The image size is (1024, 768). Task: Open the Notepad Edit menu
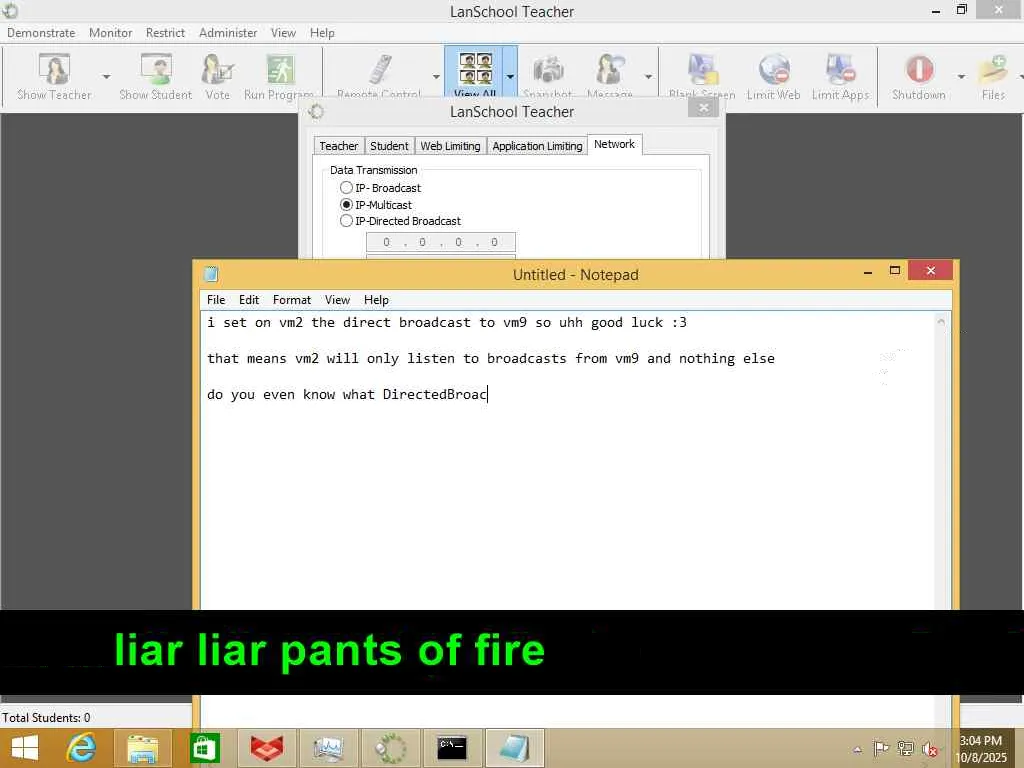pos(249,300)
